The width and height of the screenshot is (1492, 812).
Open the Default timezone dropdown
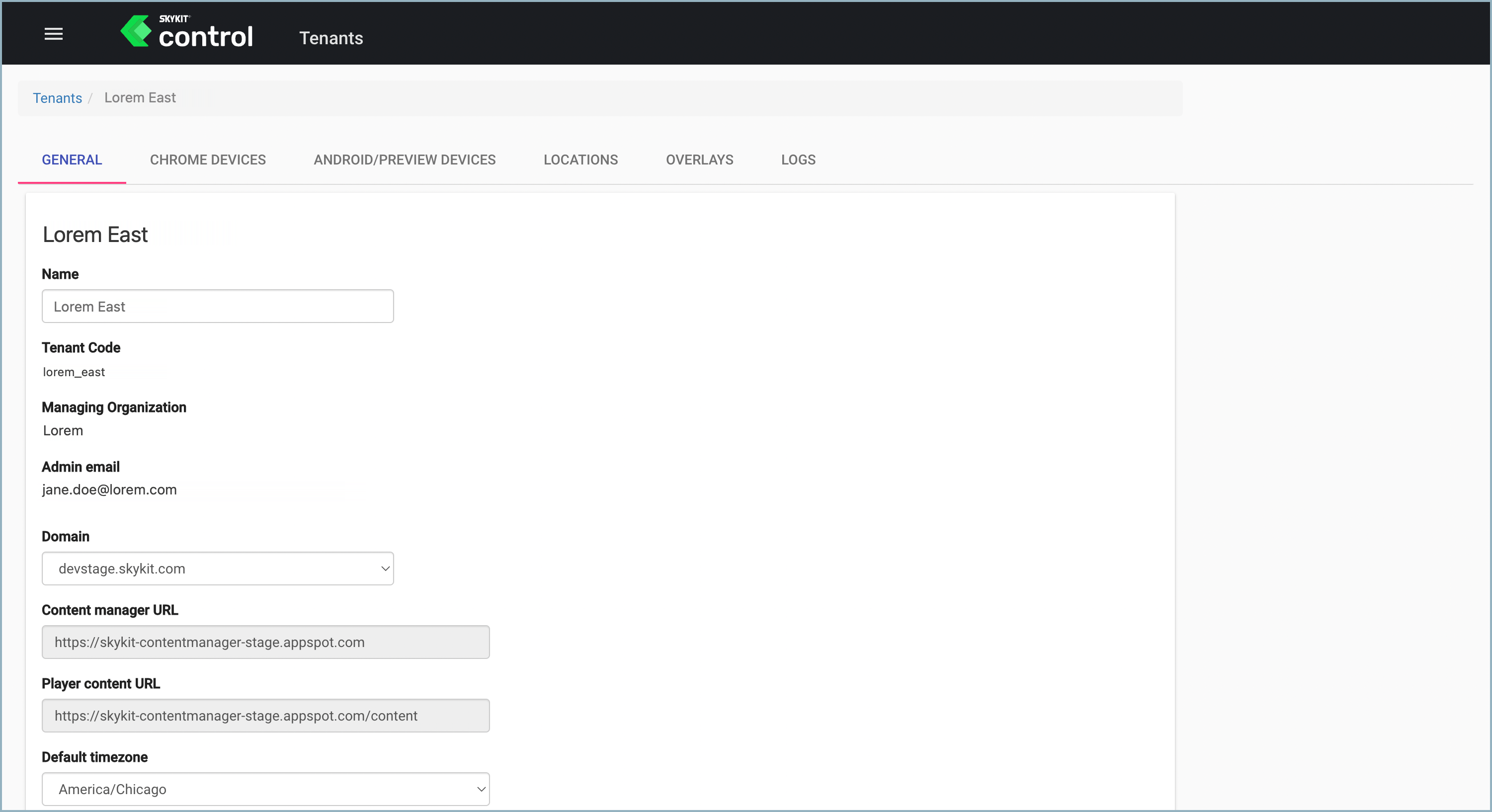point(266,790)
